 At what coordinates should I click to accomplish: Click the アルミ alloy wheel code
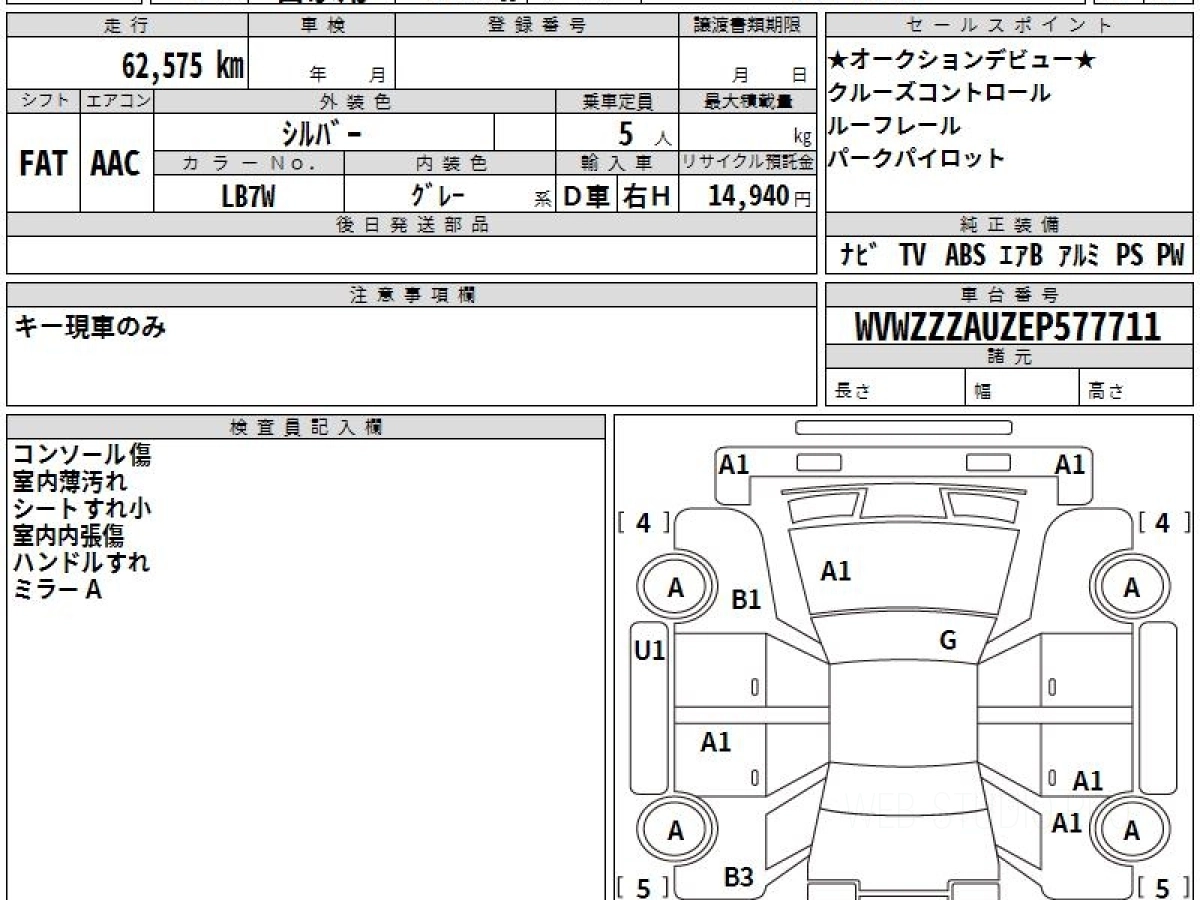tap(1080, 255)
